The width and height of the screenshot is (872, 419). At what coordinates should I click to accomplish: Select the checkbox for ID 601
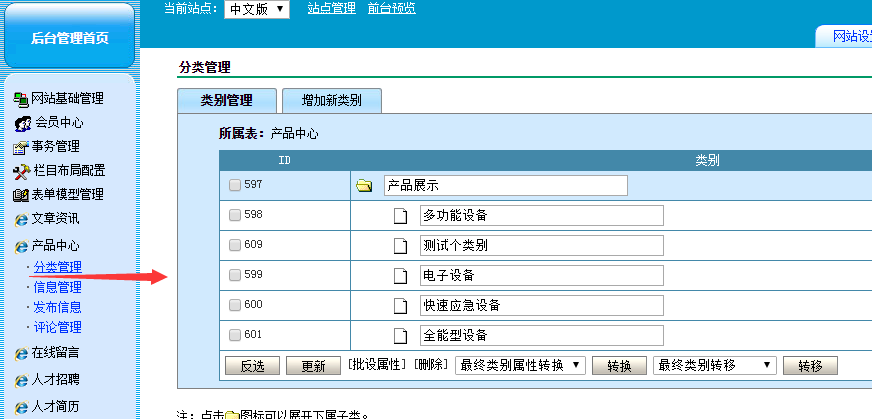[235, 335]
